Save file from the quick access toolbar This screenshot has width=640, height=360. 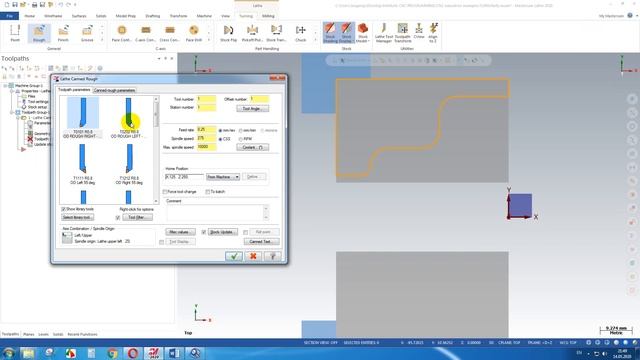(x=15, y=4)
